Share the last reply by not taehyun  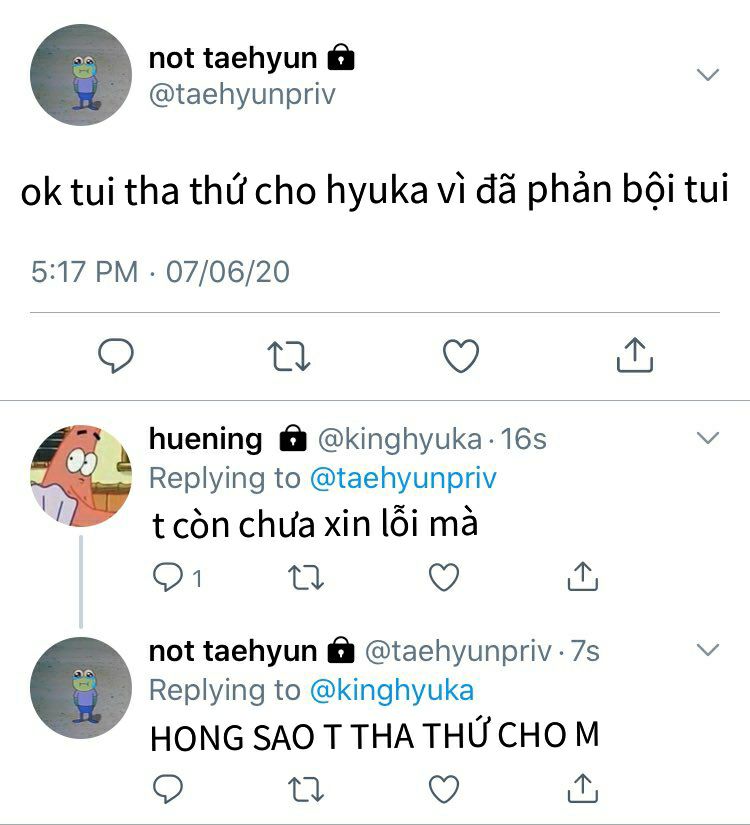click(583, 788)
